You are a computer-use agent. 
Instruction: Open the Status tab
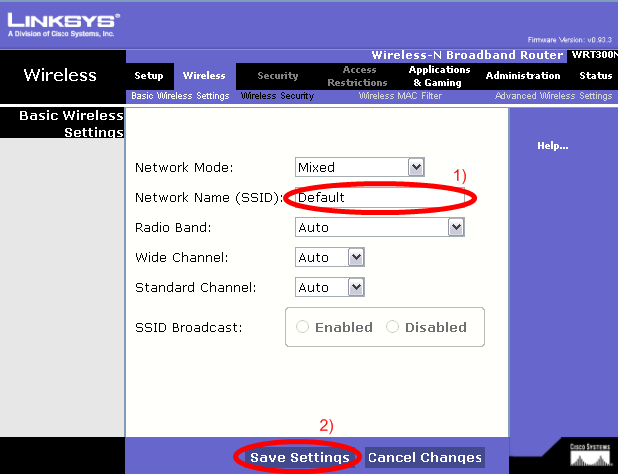click(x=596, y=76)
